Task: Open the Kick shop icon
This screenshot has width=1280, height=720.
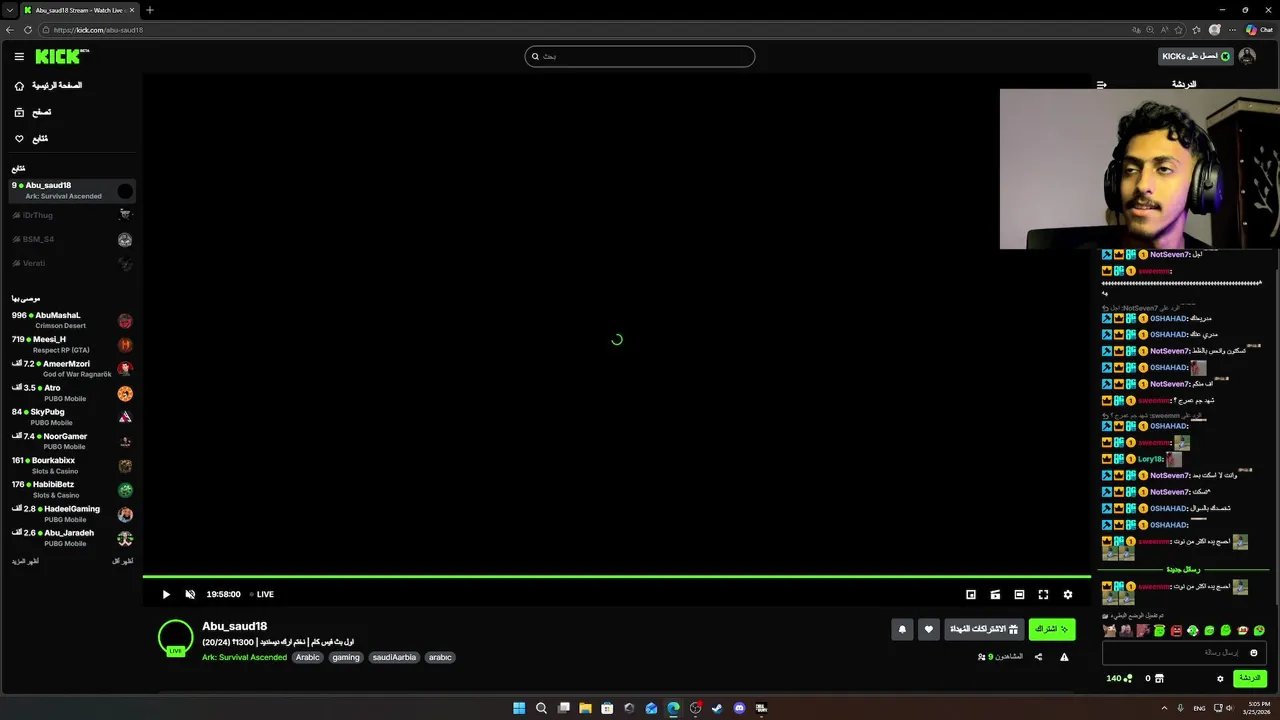Action: [x=1160, y=679]
